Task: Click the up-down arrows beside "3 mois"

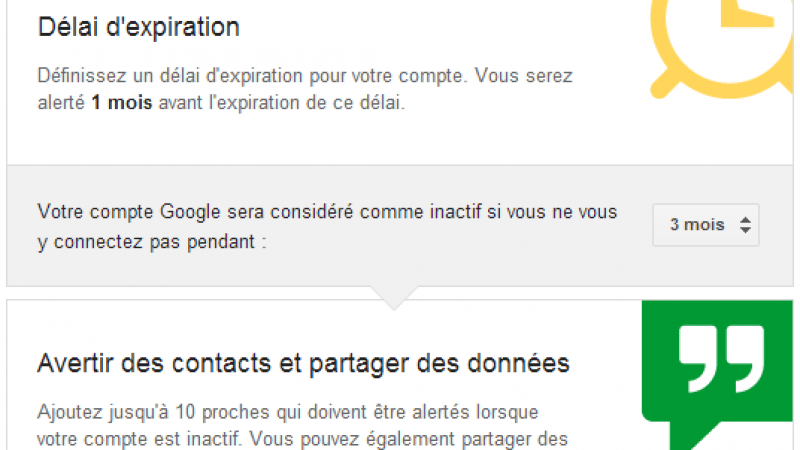Action: coord(744,226)
